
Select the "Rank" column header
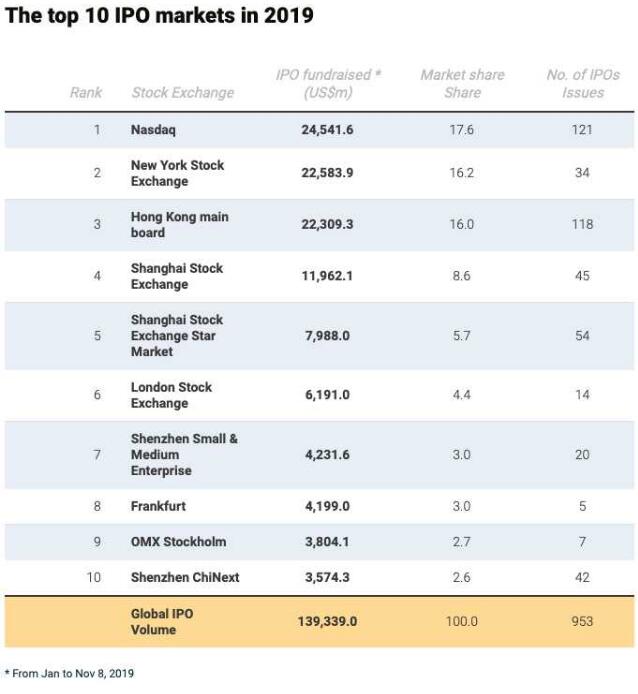tap(86, 93)
